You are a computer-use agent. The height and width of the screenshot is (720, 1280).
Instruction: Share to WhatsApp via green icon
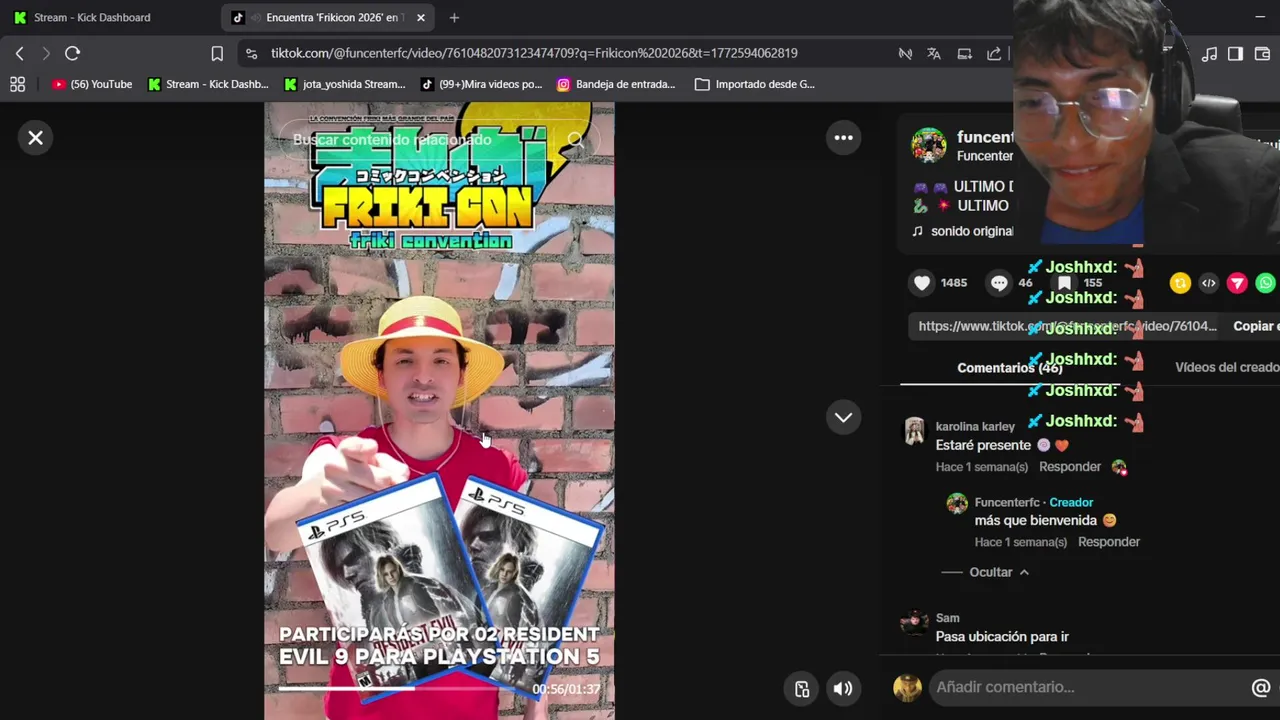point(1266,283)
